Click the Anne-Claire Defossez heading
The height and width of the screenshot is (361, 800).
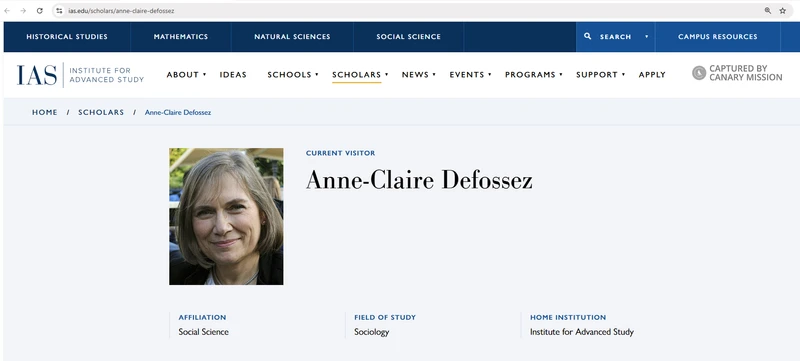tap(419, 180)
